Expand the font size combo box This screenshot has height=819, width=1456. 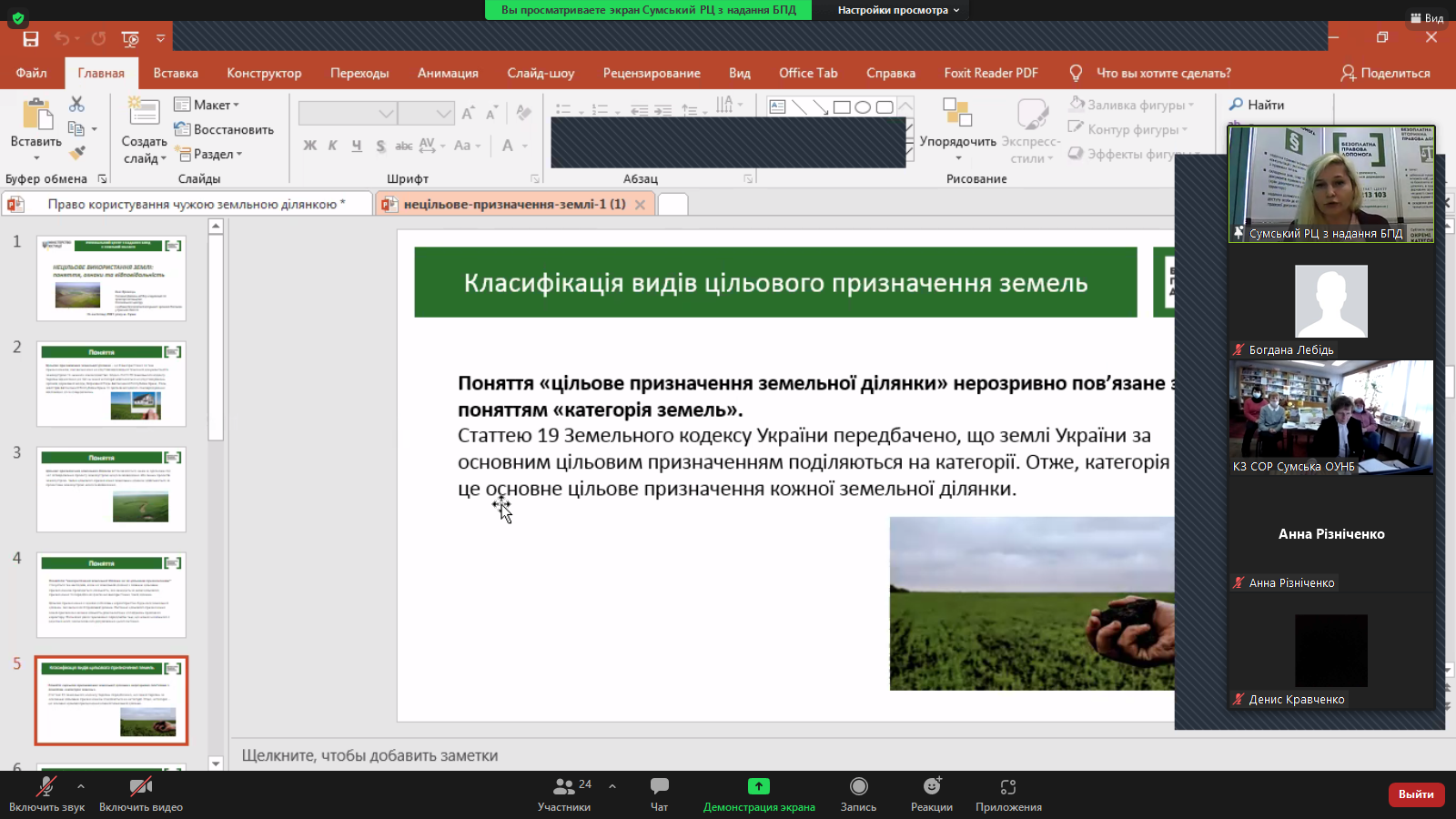coord(443,114)
